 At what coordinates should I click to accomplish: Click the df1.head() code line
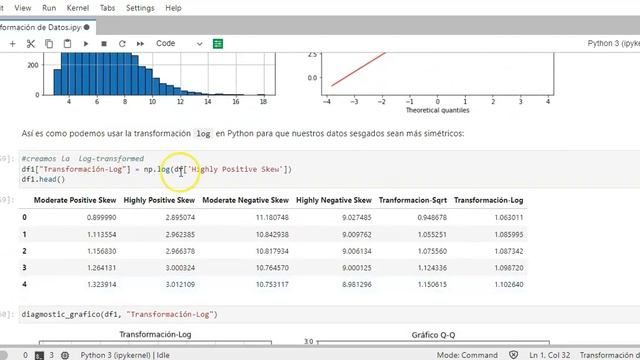click(x=43, y=179)
